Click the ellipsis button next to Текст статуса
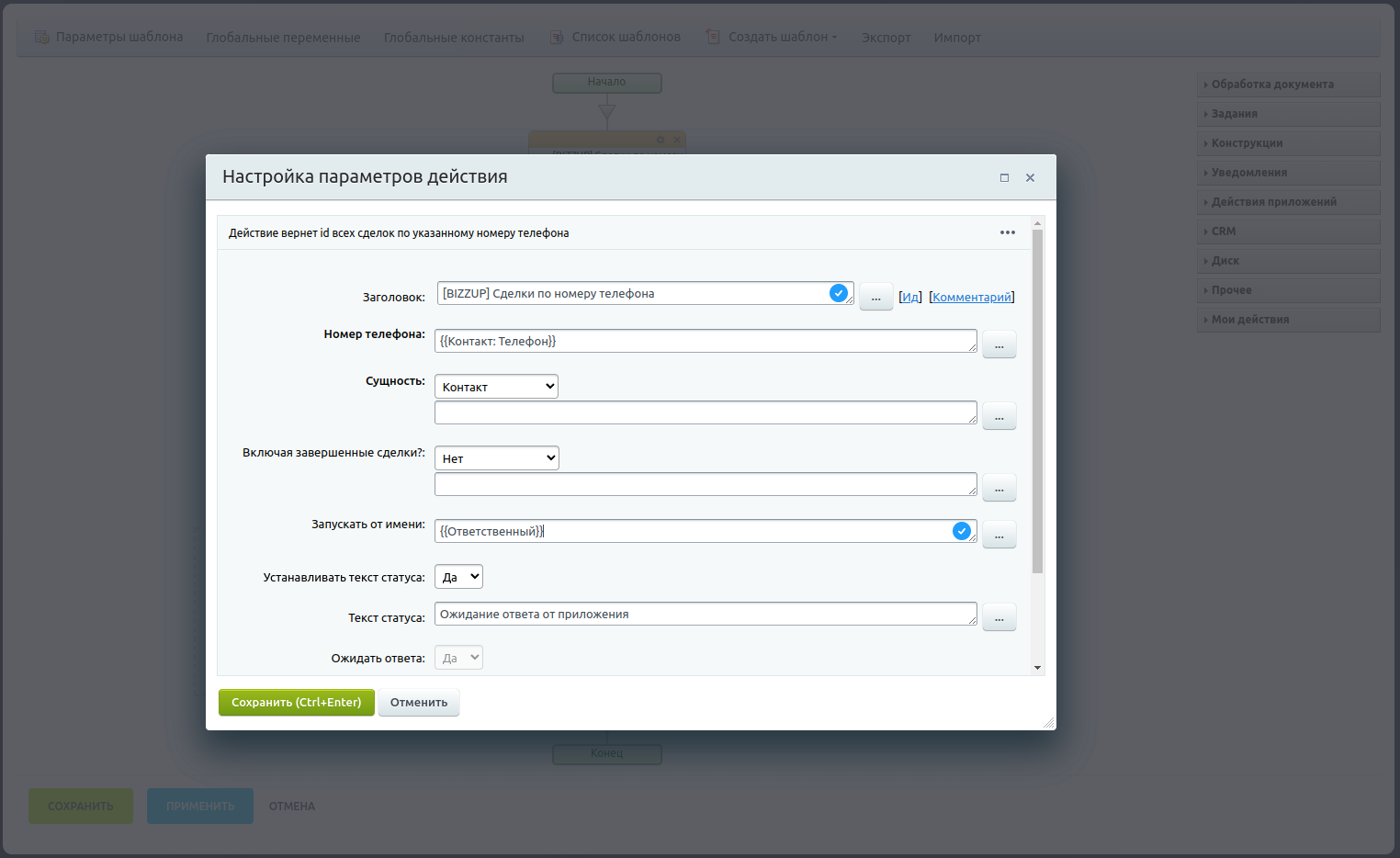The width and height of the screenshot is (1400, 858). 999,617
